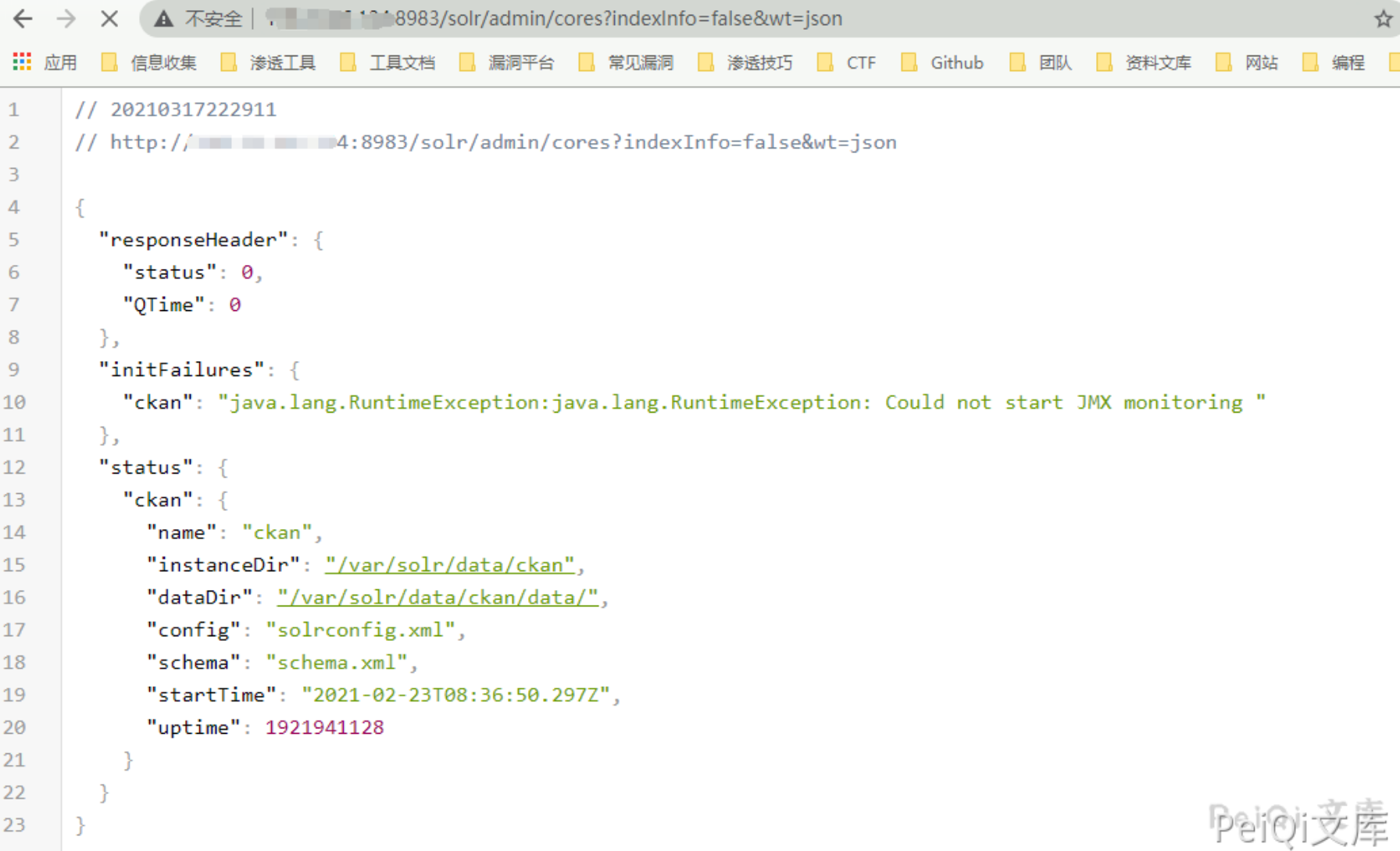The height and width of the screenshot is (851, 1400).
Task: Click the insecure site warning icon
Action: tap(163, 19)
